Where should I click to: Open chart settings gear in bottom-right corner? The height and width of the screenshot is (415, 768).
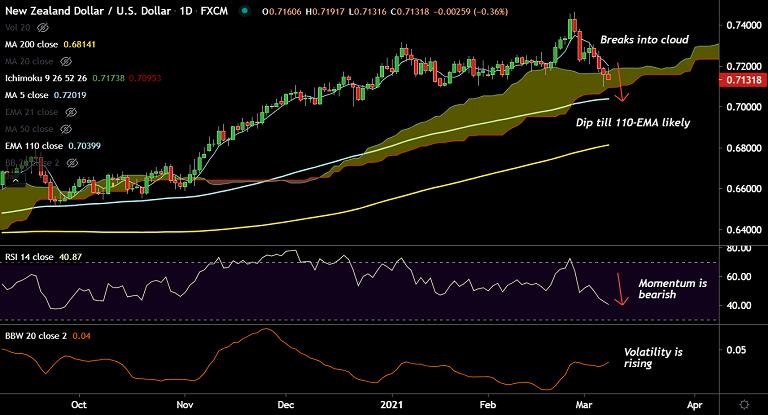[x=744, y=402]
